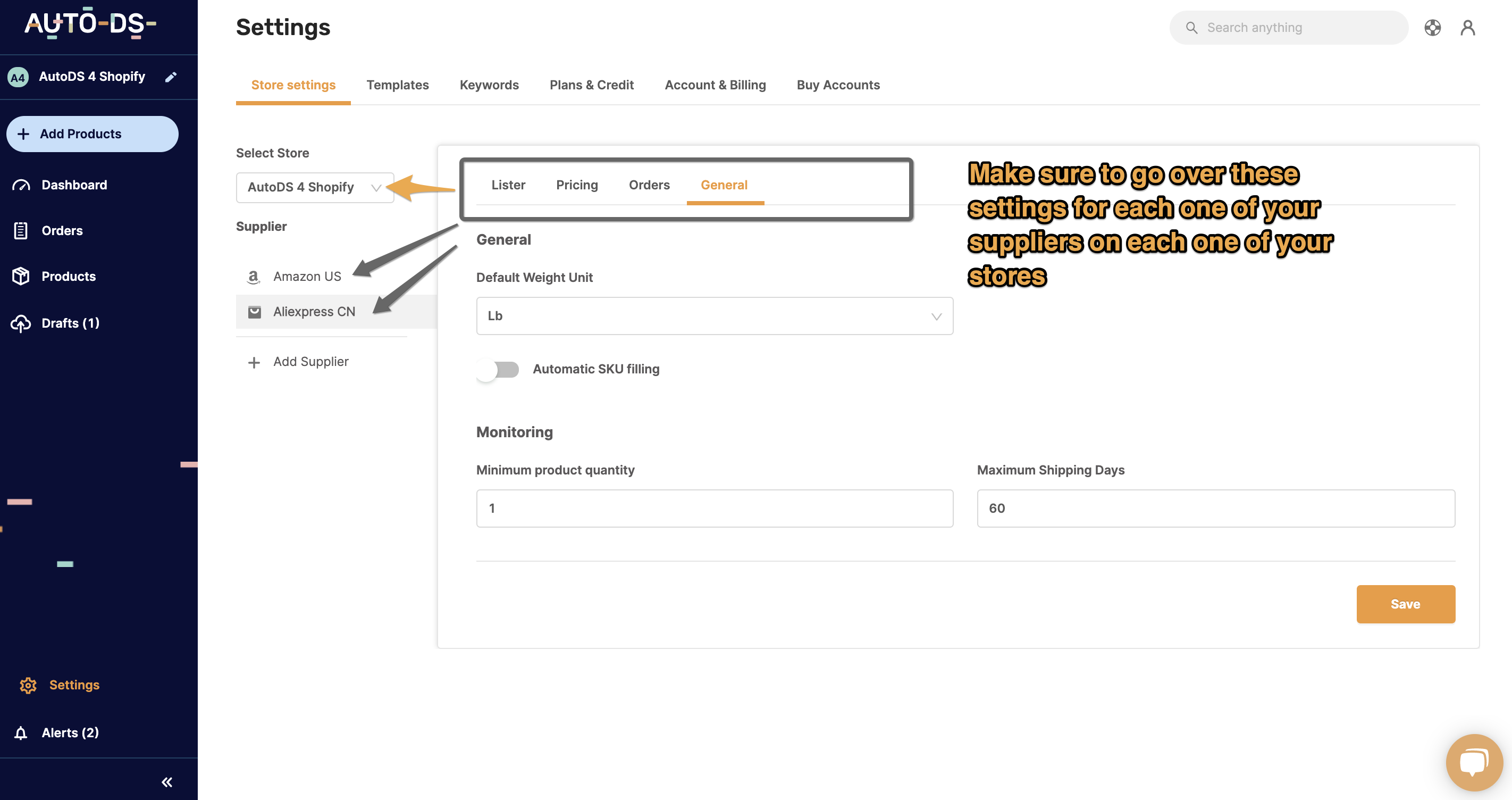The height and width of the screenshot is (800, 1512).
Task: Click the Save button
Action: pos(1405,604)
